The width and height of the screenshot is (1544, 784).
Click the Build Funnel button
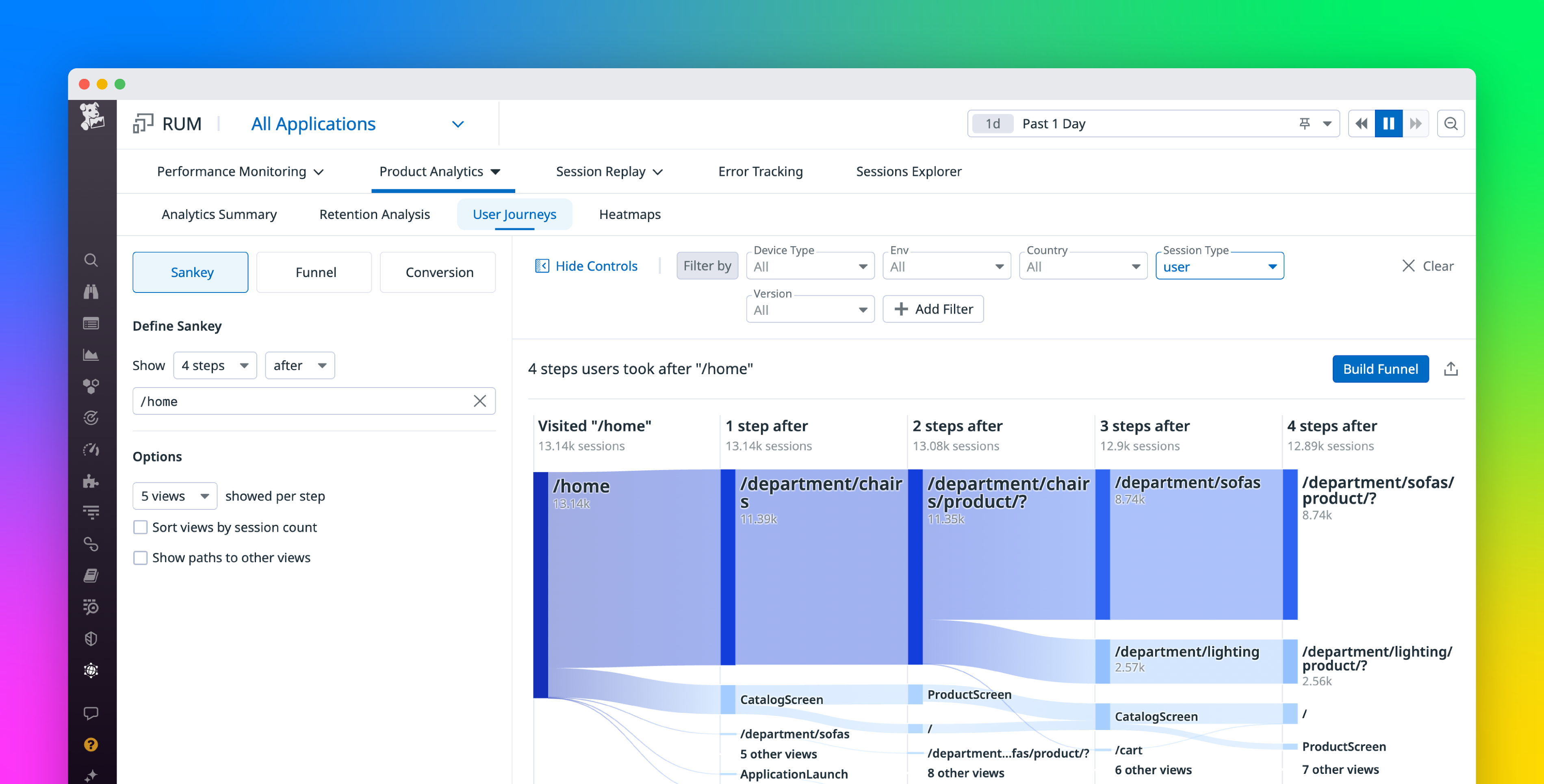tap(1380, 368)
